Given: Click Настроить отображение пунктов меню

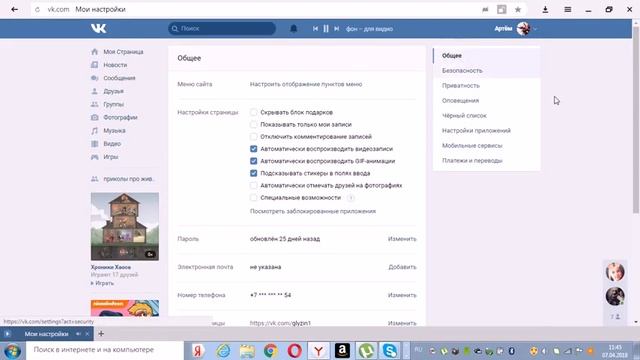Looking at the screenshot, I should pyautogui.click(x=306, y=84).
